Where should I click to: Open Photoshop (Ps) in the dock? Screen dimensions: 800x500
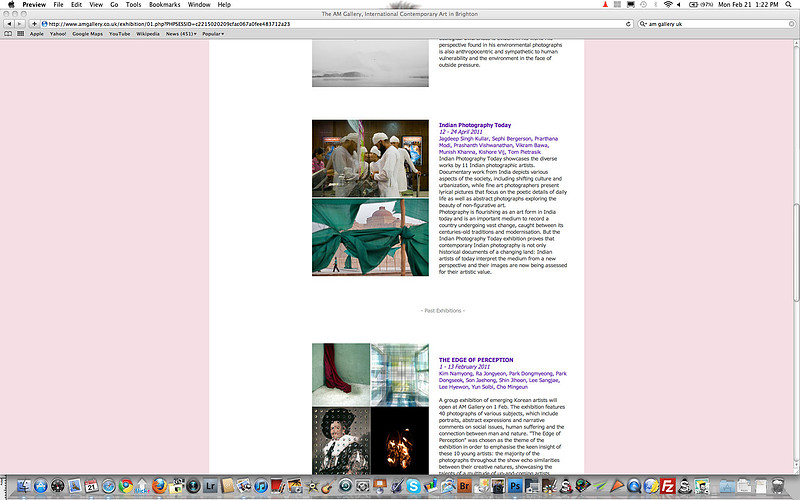pyautogui.click(x=515, y=486)
